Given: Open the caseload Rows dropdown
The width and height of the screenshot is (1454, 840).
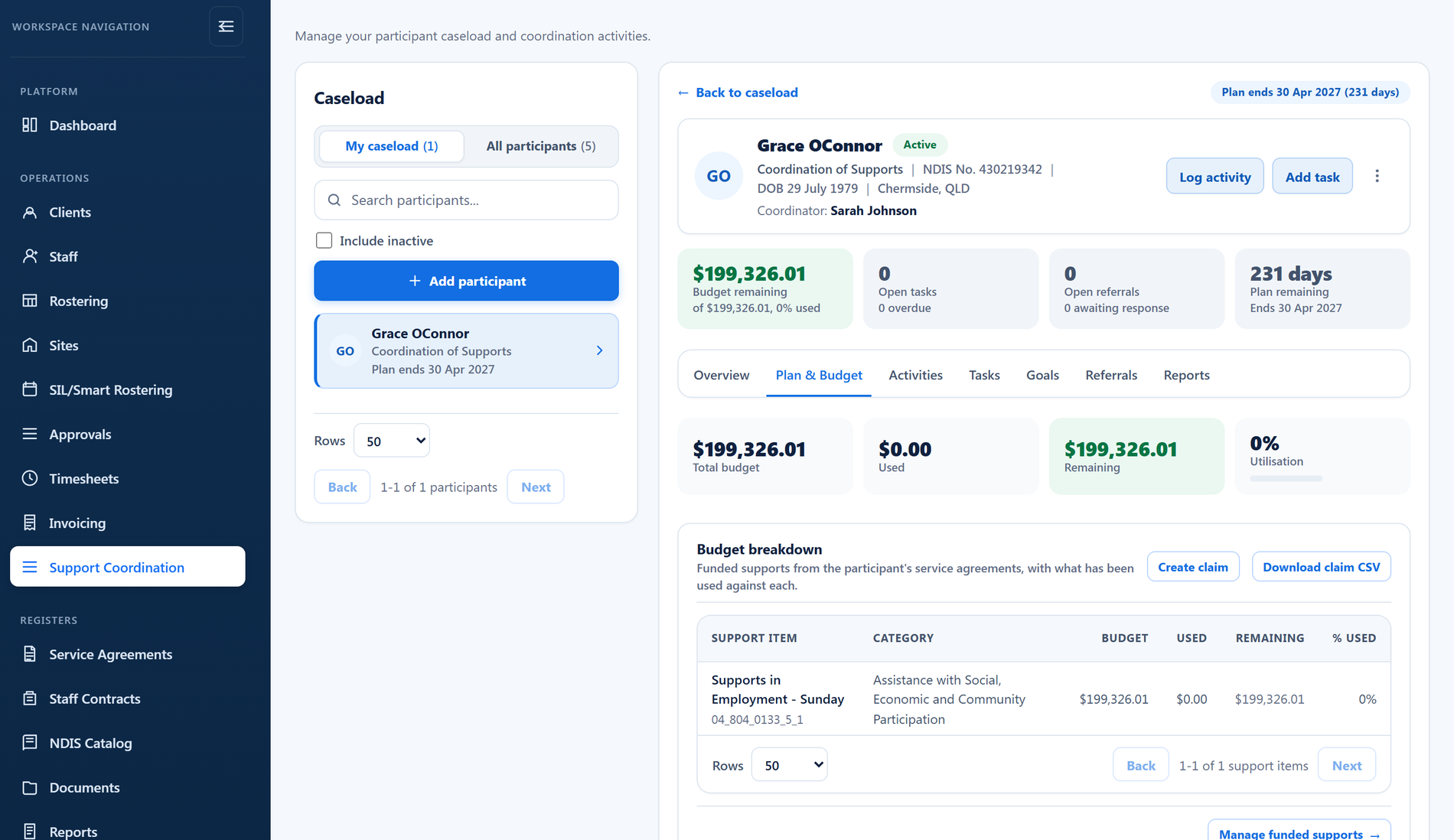Looking at the screenshot, I should click(x=392, y=441).
